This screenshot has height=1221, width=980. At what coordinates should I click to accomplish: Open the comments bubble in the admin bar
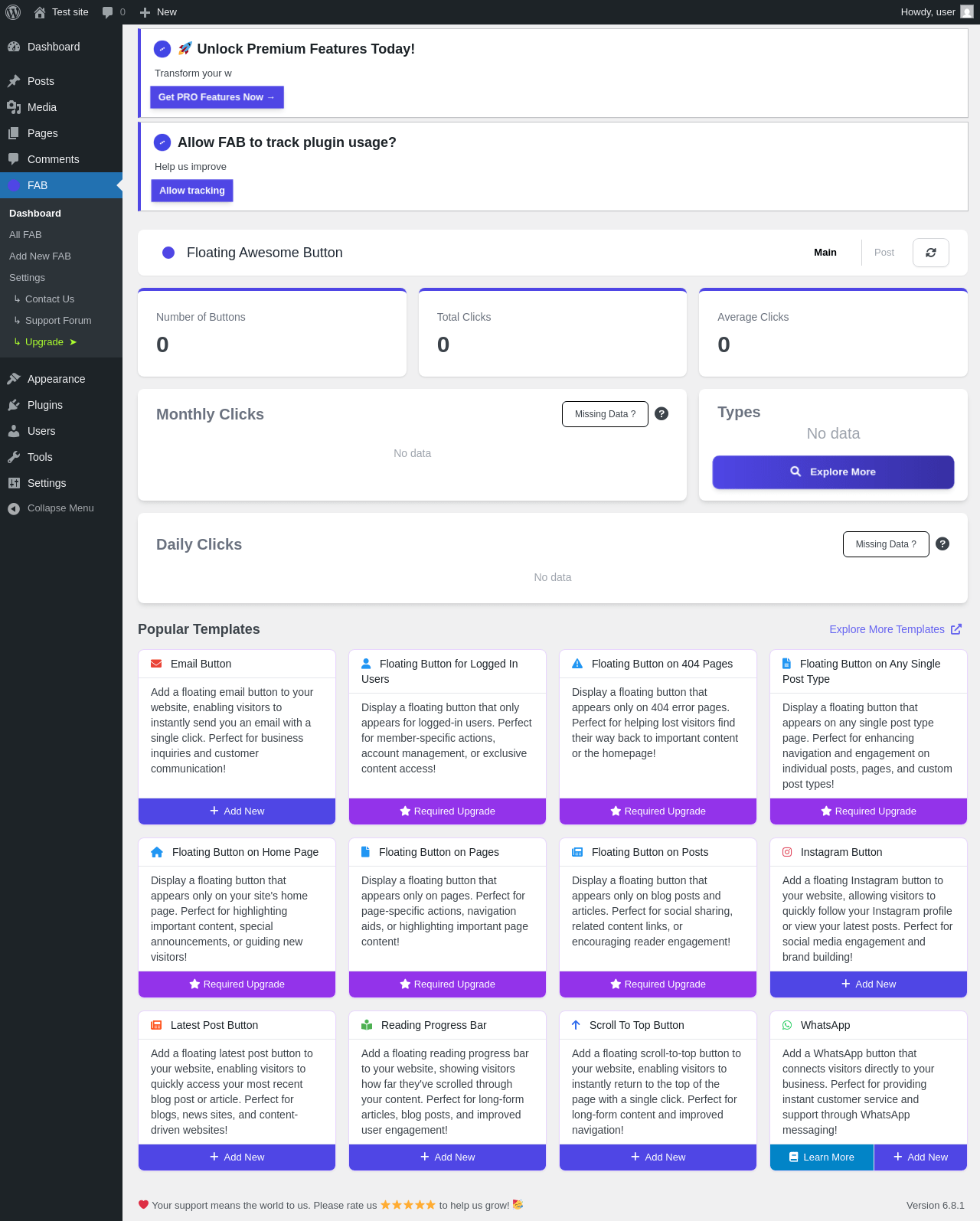click(x=113, y=12)
